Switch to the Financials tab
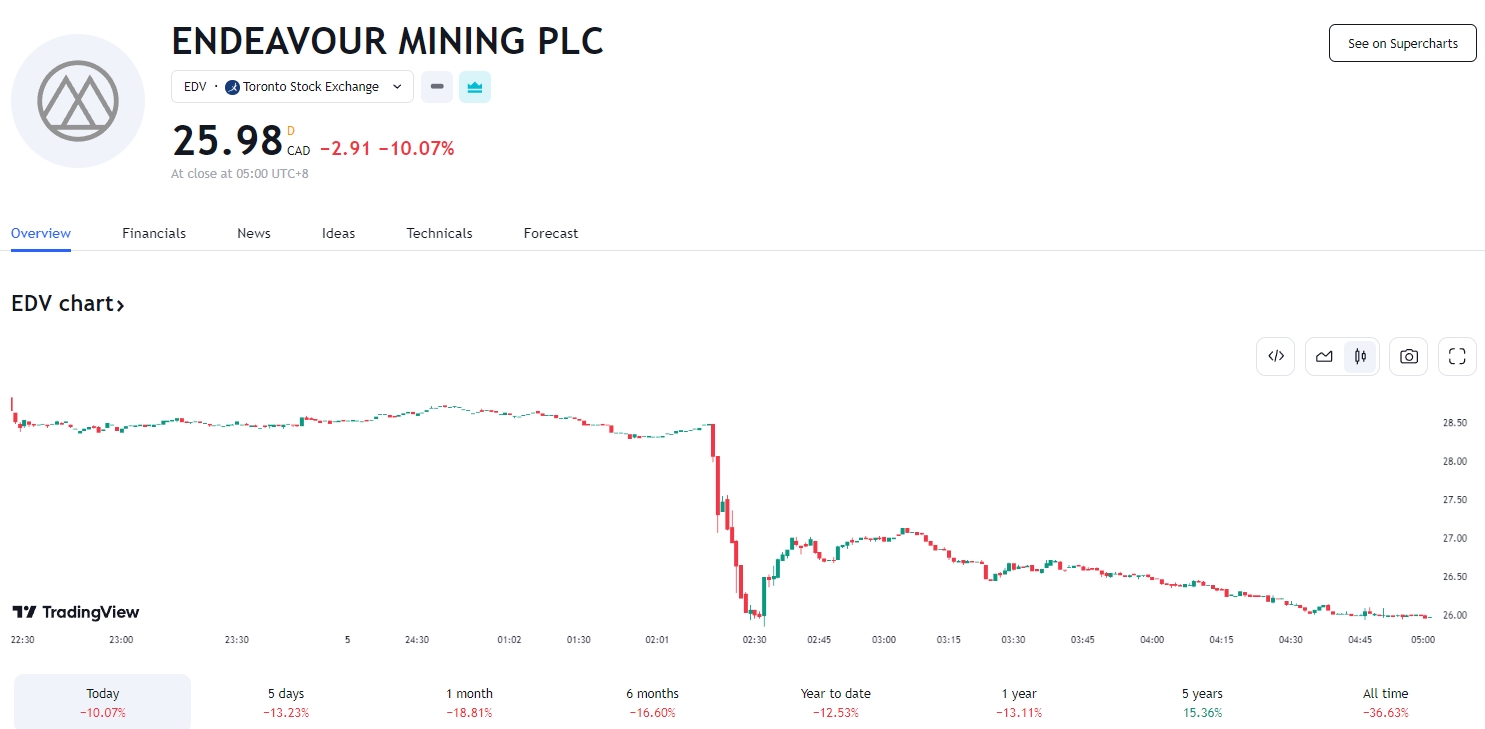 point(153,233)
